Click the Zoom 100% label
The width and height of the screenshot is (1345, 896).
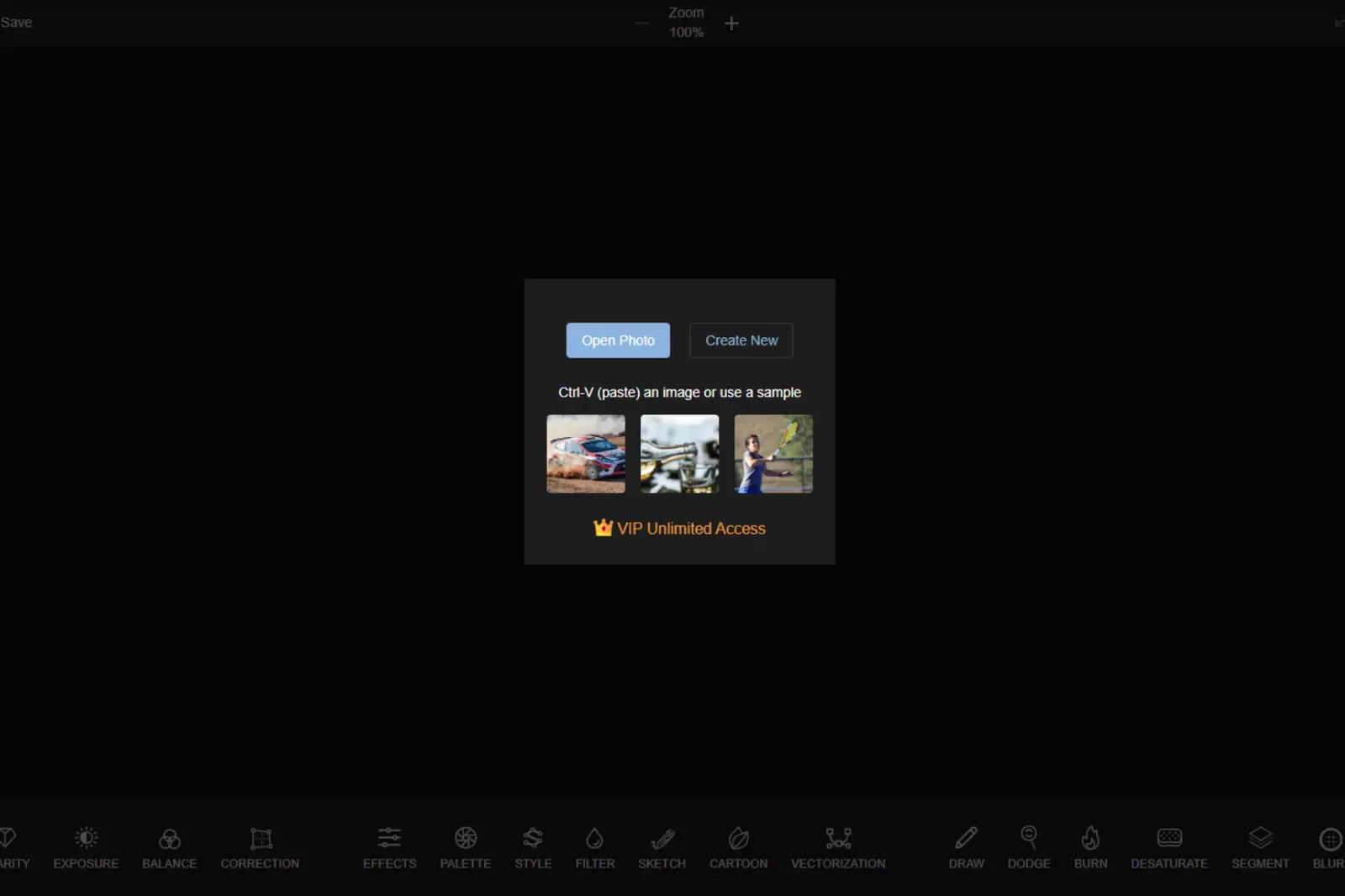[686, 23]
